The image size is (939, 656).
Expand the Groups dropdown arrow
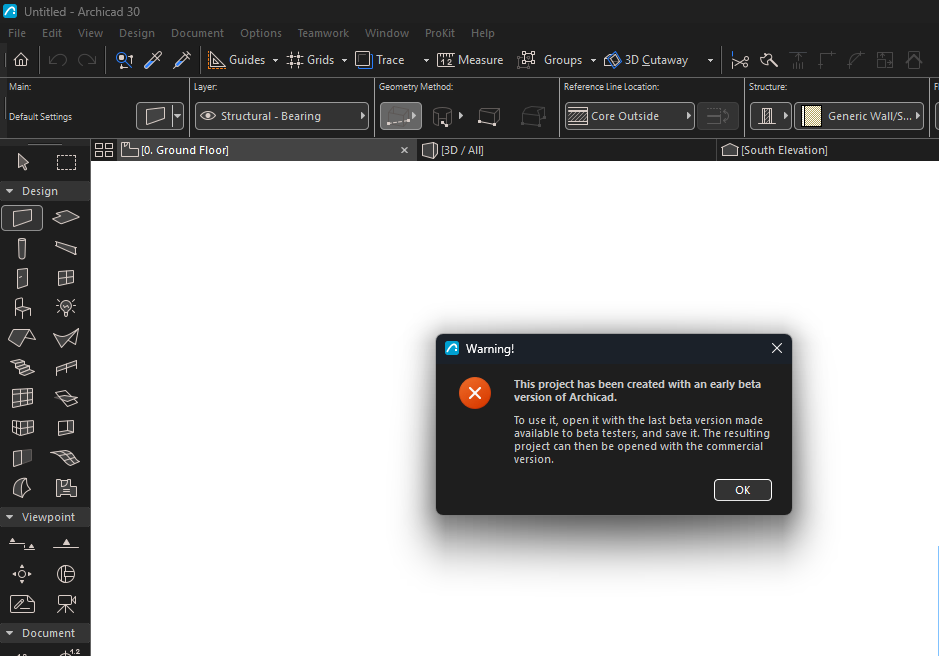pyautogui.click(x=593, y=61)
